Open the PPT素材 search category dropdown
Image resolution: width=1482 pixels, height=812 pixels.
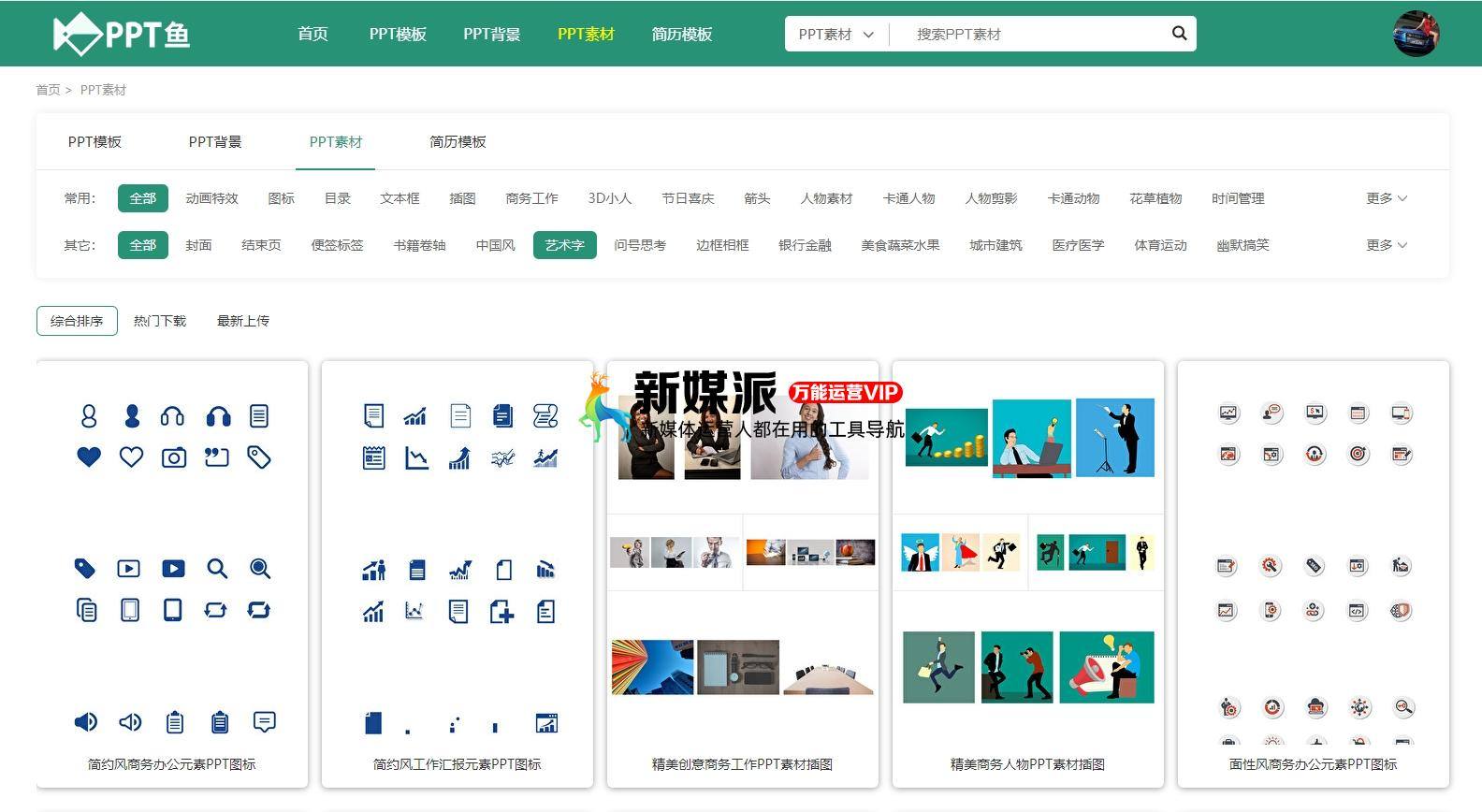(835, 34)
